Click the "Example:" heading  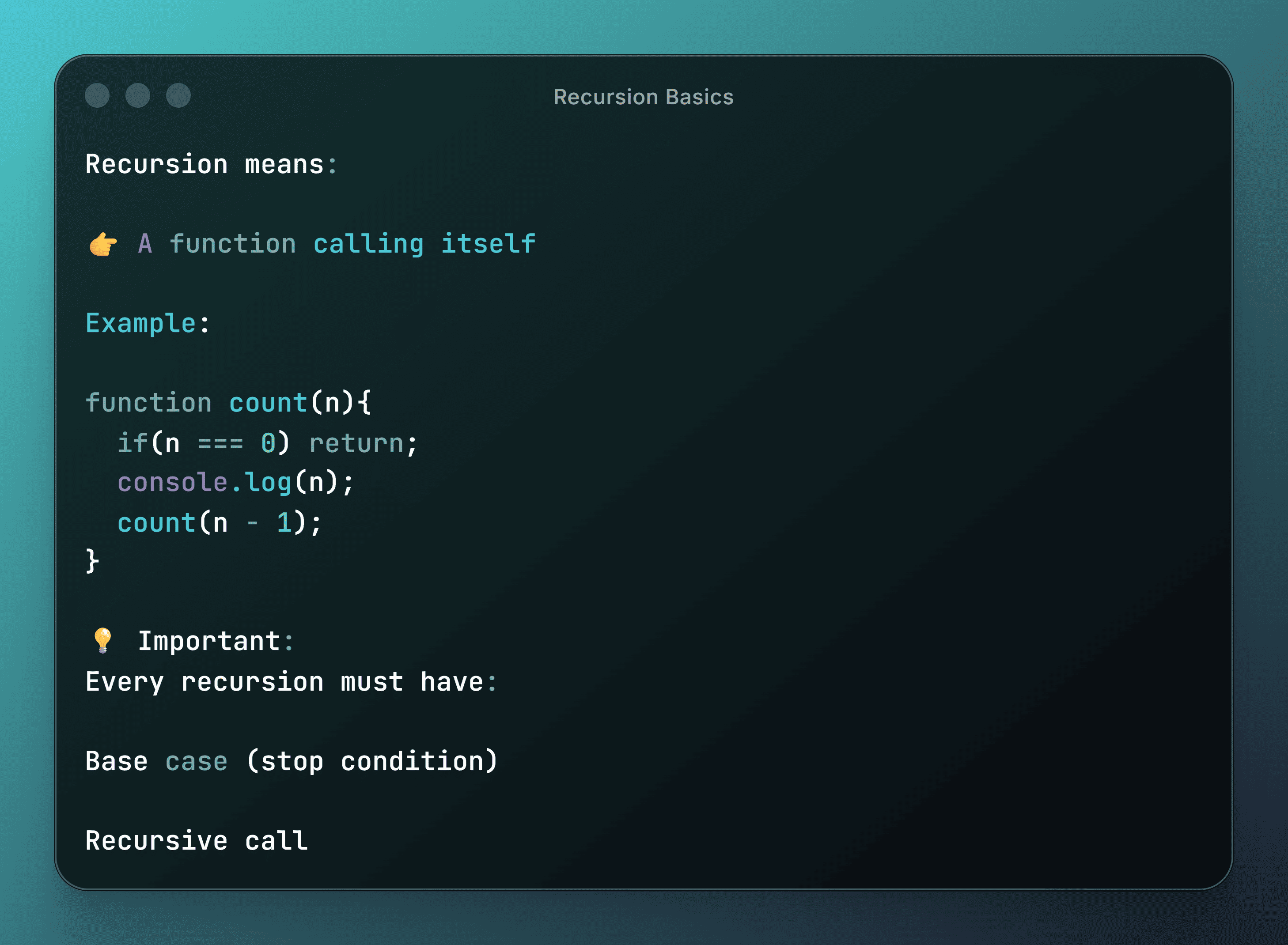pyautogui.click(x=148, y=324)
